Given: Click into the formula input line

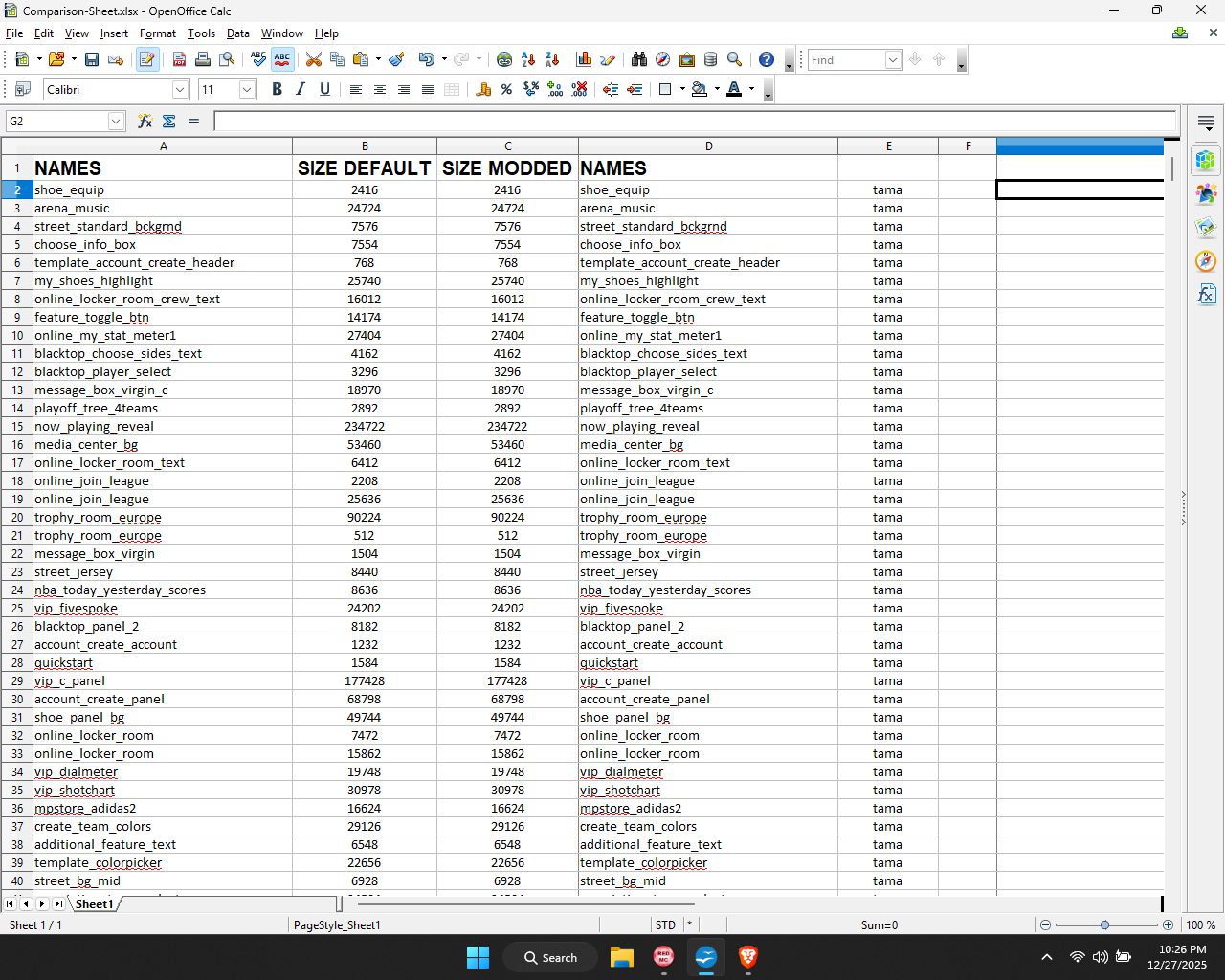Looking at the screenshot, I should tap(695, 121).
